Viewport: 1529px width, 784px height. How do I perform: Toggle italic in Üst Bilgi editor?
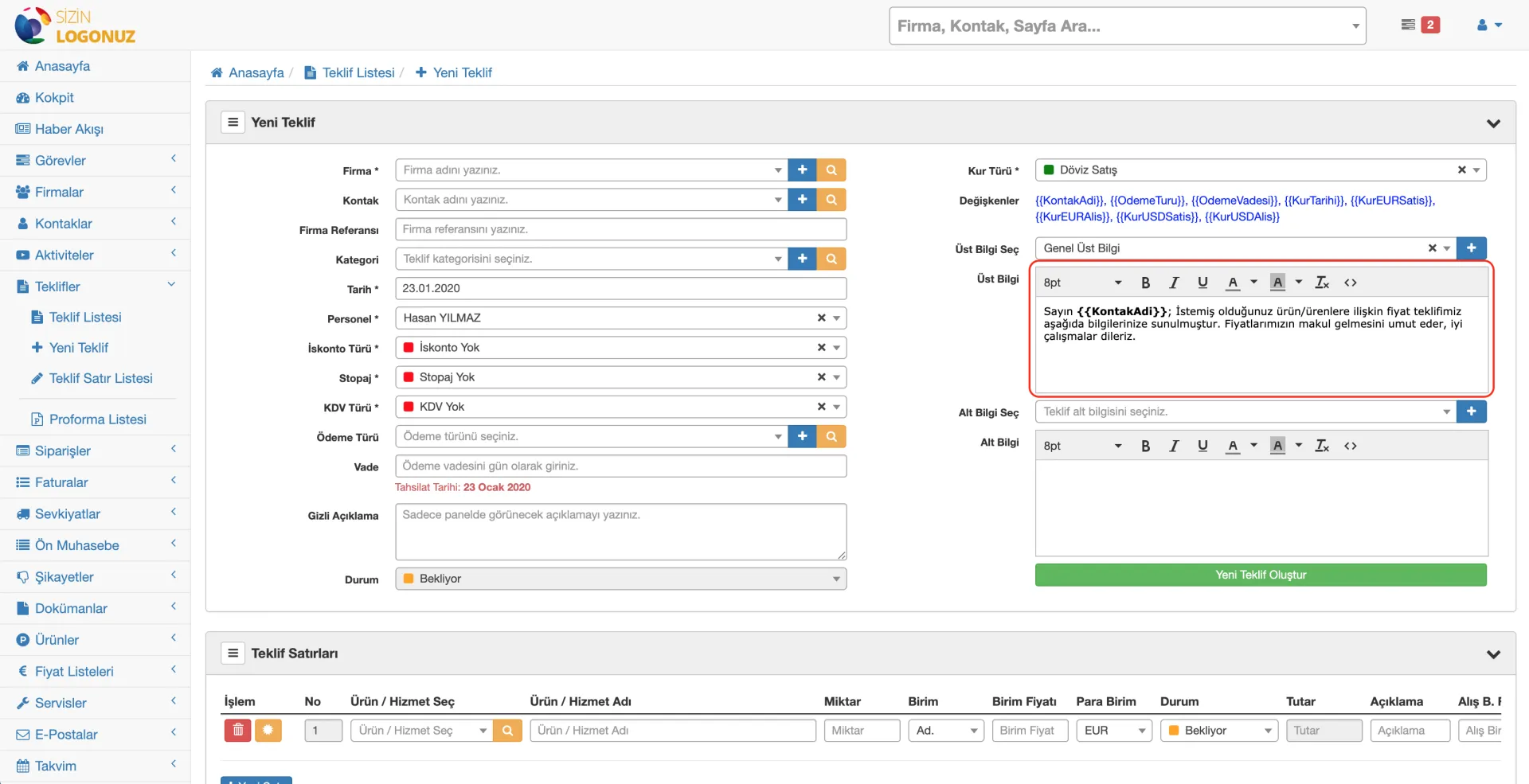point(1174,283)
